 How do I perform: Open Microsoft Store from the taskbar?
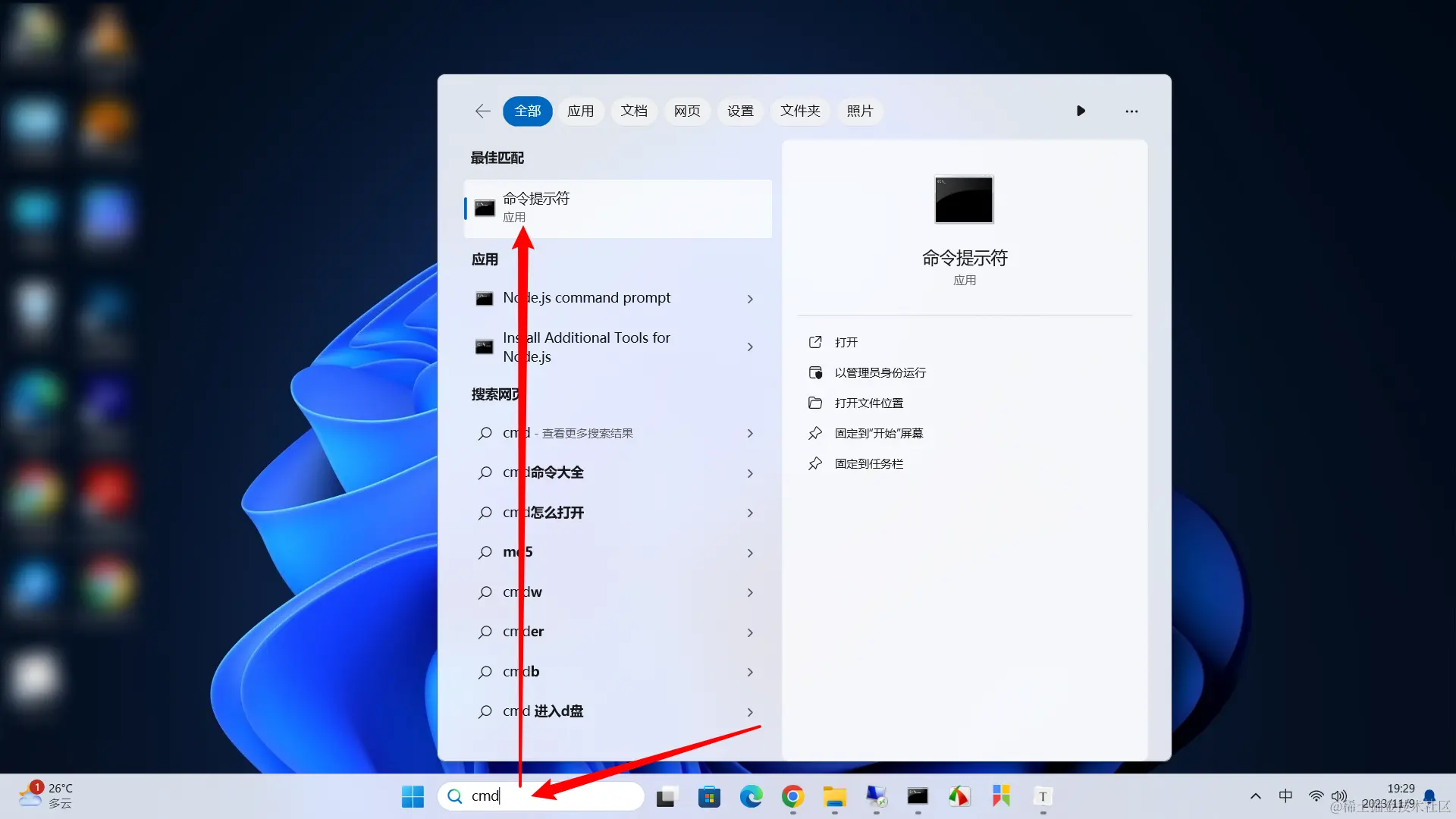coord(709,796)
